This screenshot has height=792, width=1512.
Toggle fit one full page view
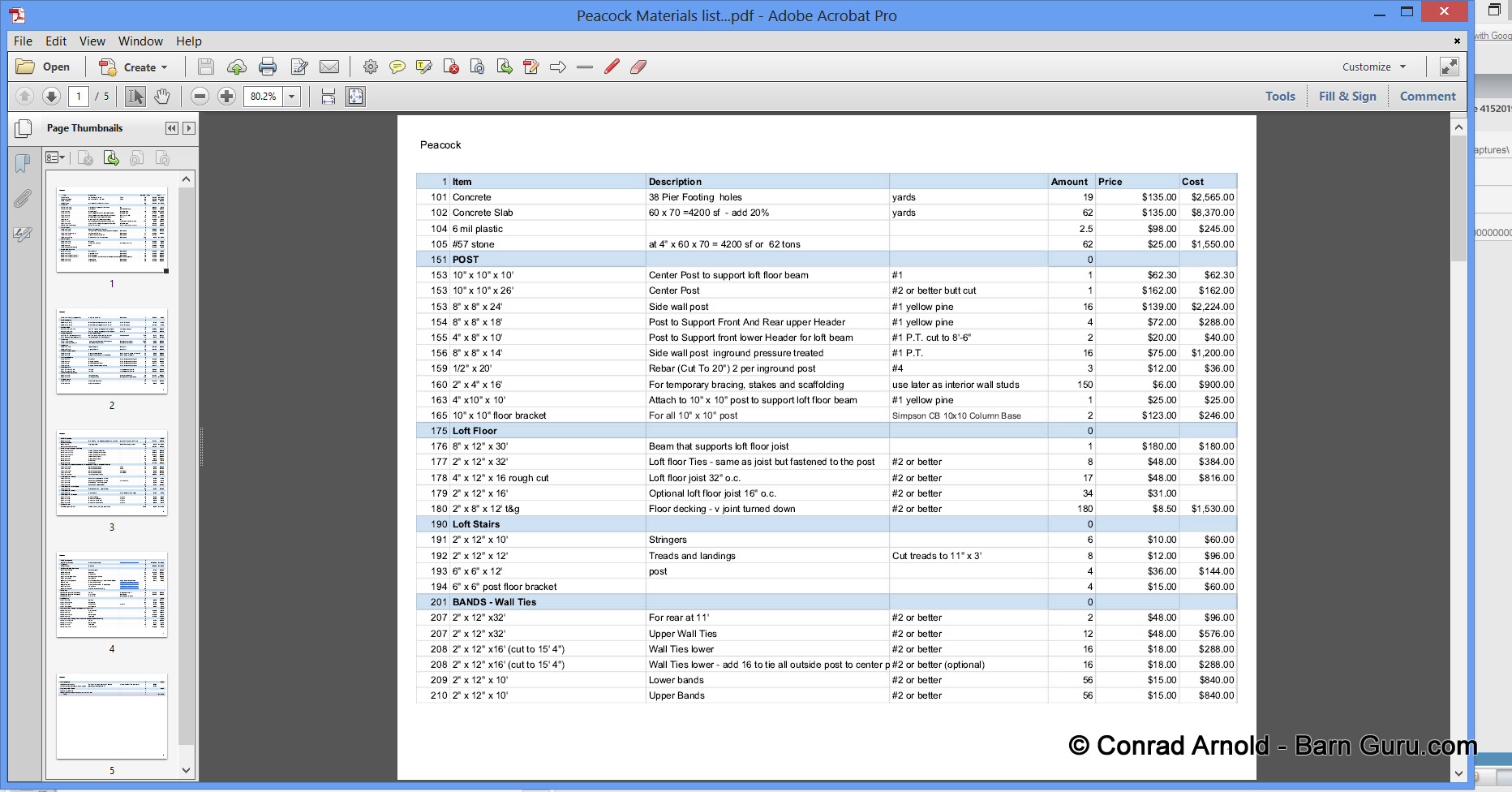[x=355, y=97]
